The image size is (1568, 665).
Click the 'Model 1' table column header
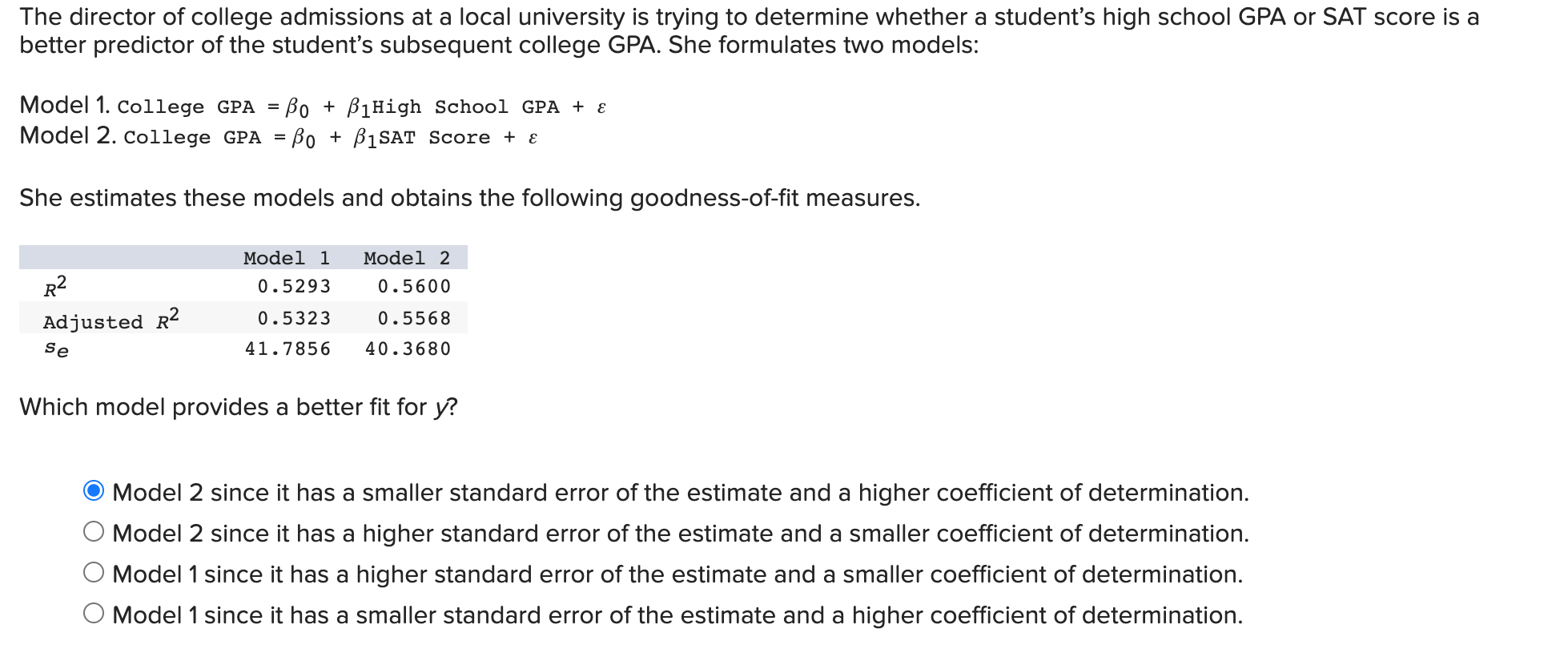(x=287, y=258)
